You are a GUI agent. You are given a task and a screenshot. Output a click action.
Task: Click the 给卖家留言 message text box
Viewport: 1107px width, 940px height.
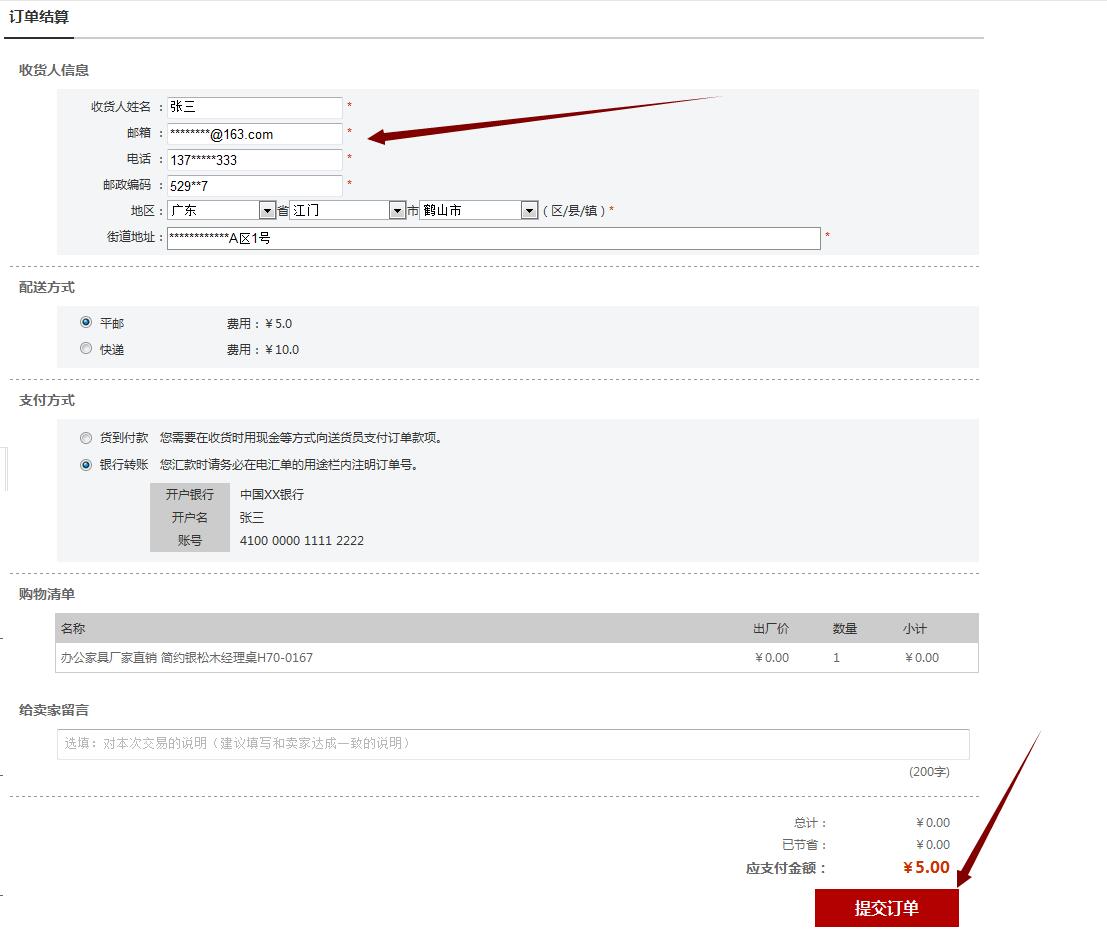pos(512,744)
